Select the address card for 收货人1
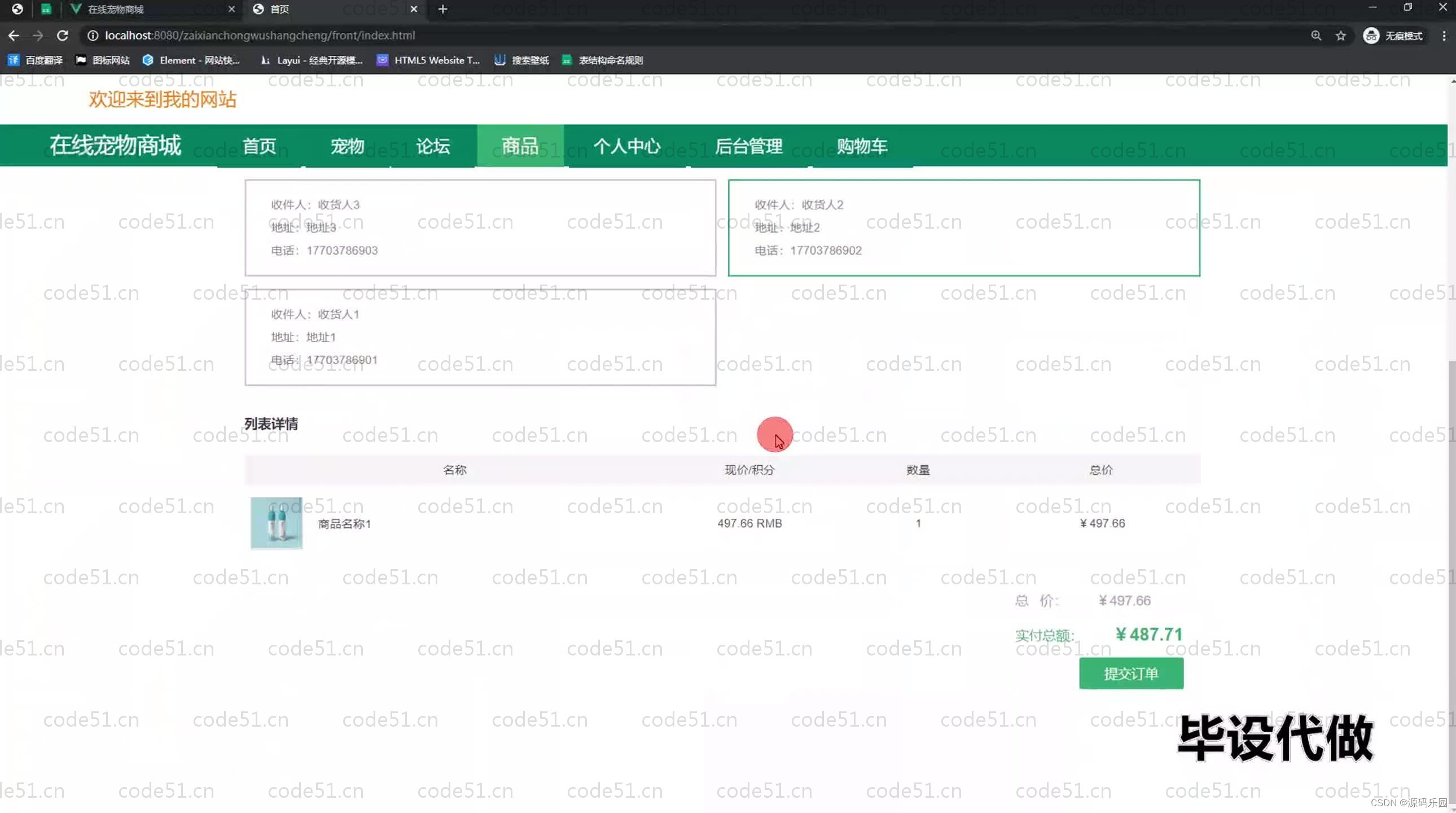Screen dimensions: 1456x813 click(480, 338)
